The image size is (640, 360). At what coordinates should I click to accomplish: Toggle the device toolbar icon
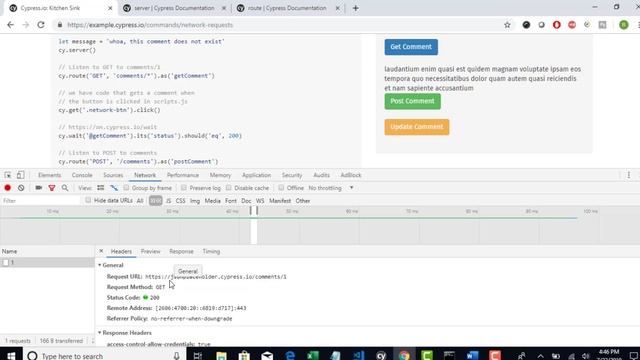[x=20, y=175]
